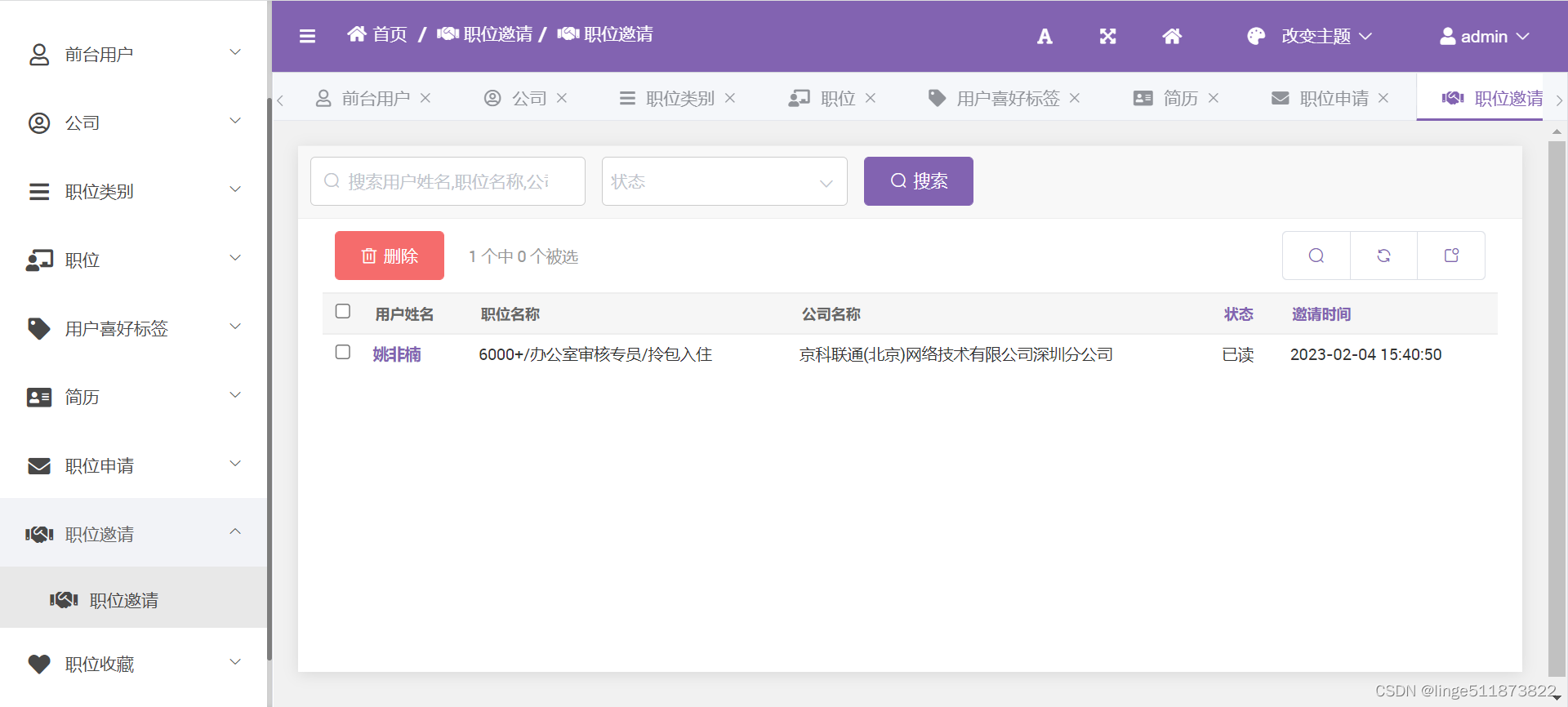Click the home icon in top bar
The image size is (1568, 707).
point(1172,36)
